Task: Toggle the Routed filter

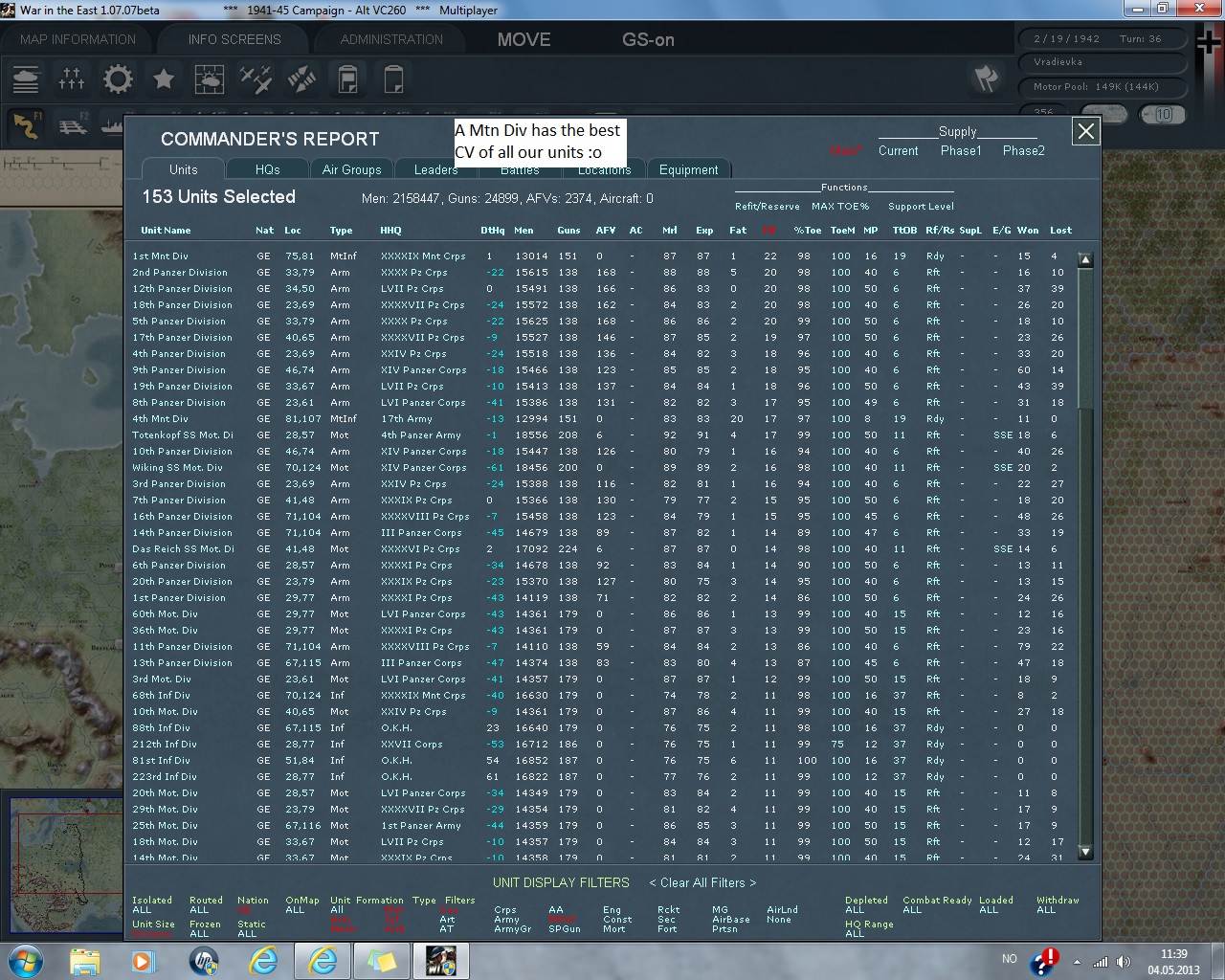Action: tap(206, 904)
